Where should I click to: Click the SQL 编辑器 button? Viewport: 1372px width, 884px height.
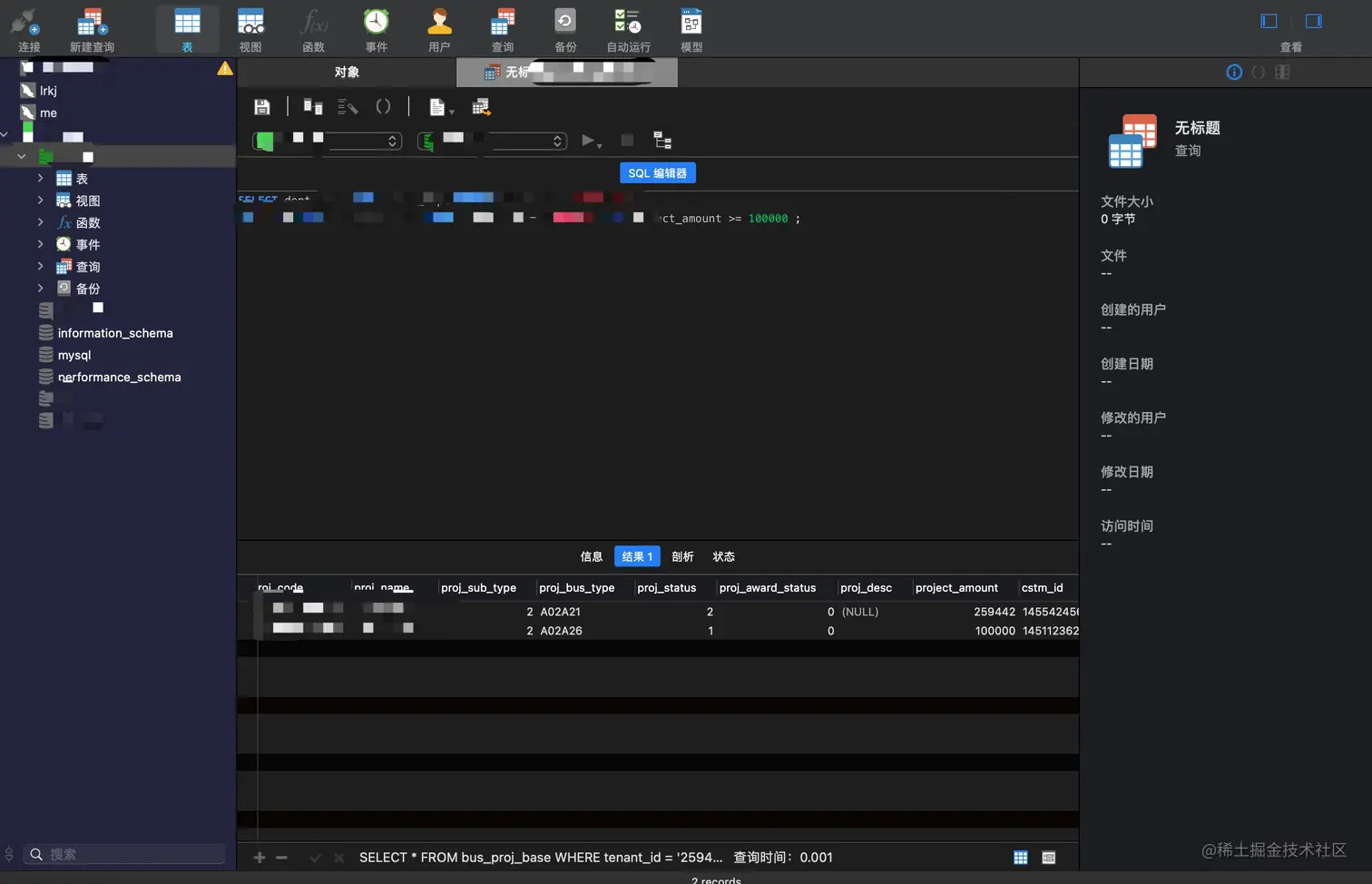tap(658, 173)
